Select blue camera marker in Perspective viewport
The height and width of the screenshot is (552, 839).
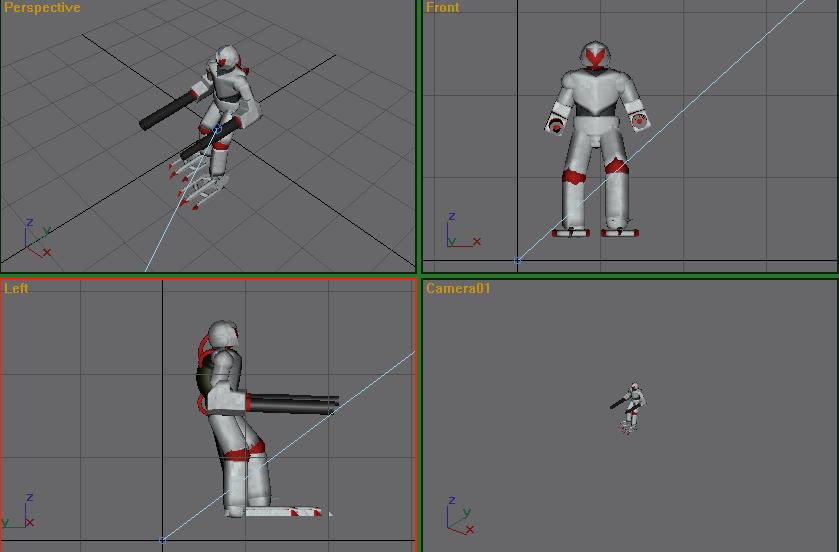click(217, 129)
